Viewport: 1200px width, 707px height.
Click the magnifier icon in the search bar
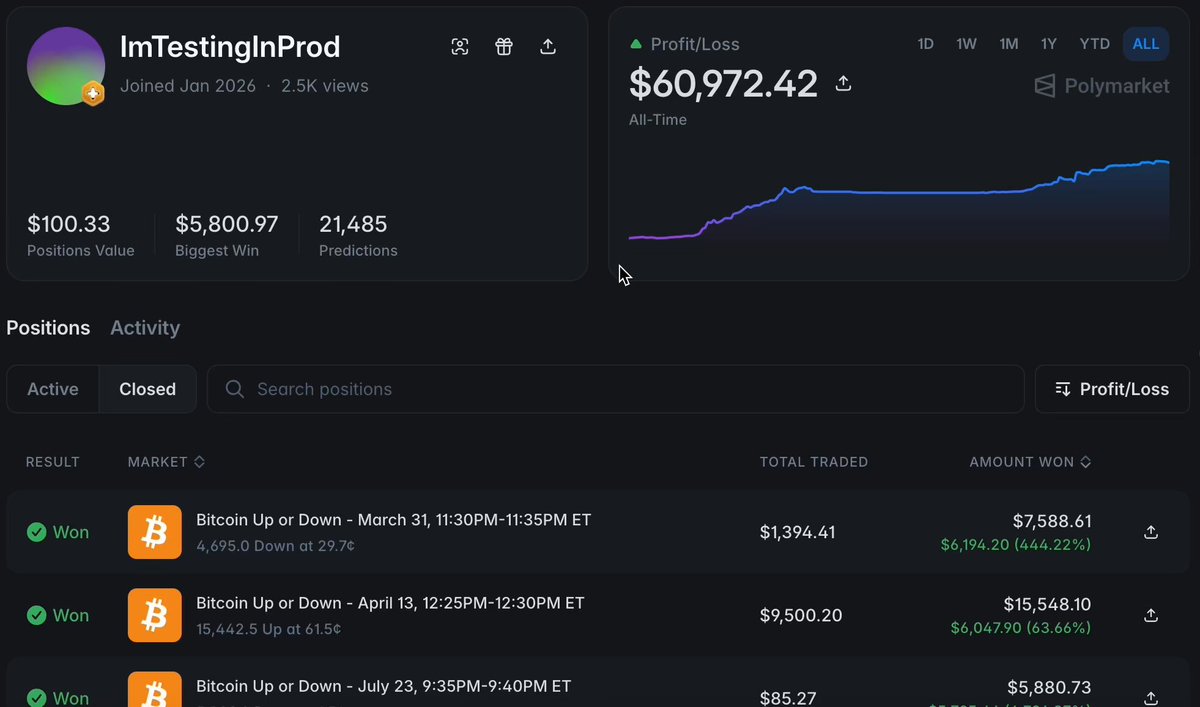click(235, 389)
